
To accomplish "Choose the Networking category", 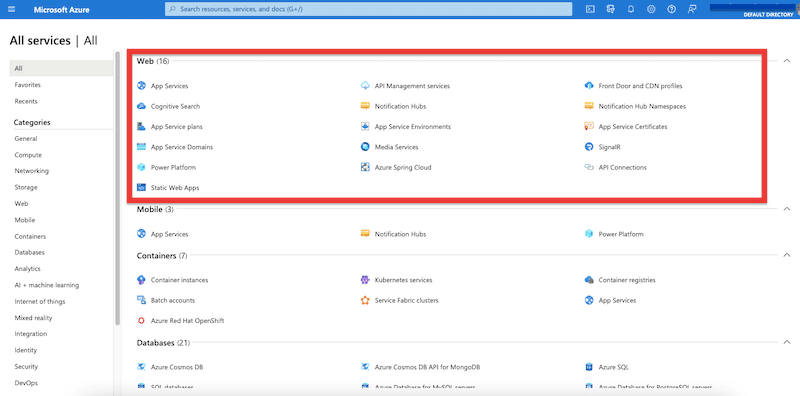I will 32,171.
